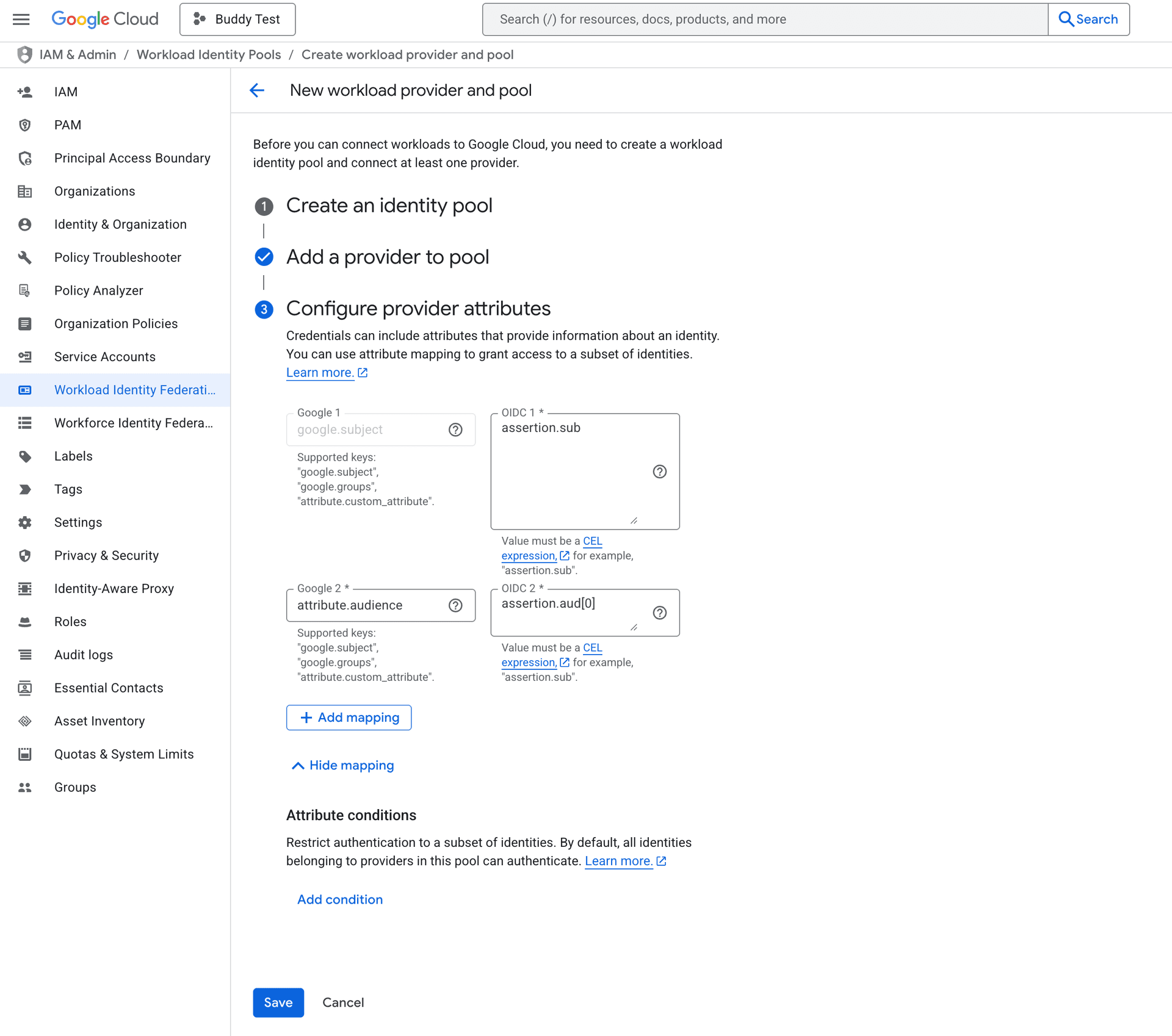Go to Workload Identity Pools breadcrumb

pyautogui.click(x=209, y=55)
